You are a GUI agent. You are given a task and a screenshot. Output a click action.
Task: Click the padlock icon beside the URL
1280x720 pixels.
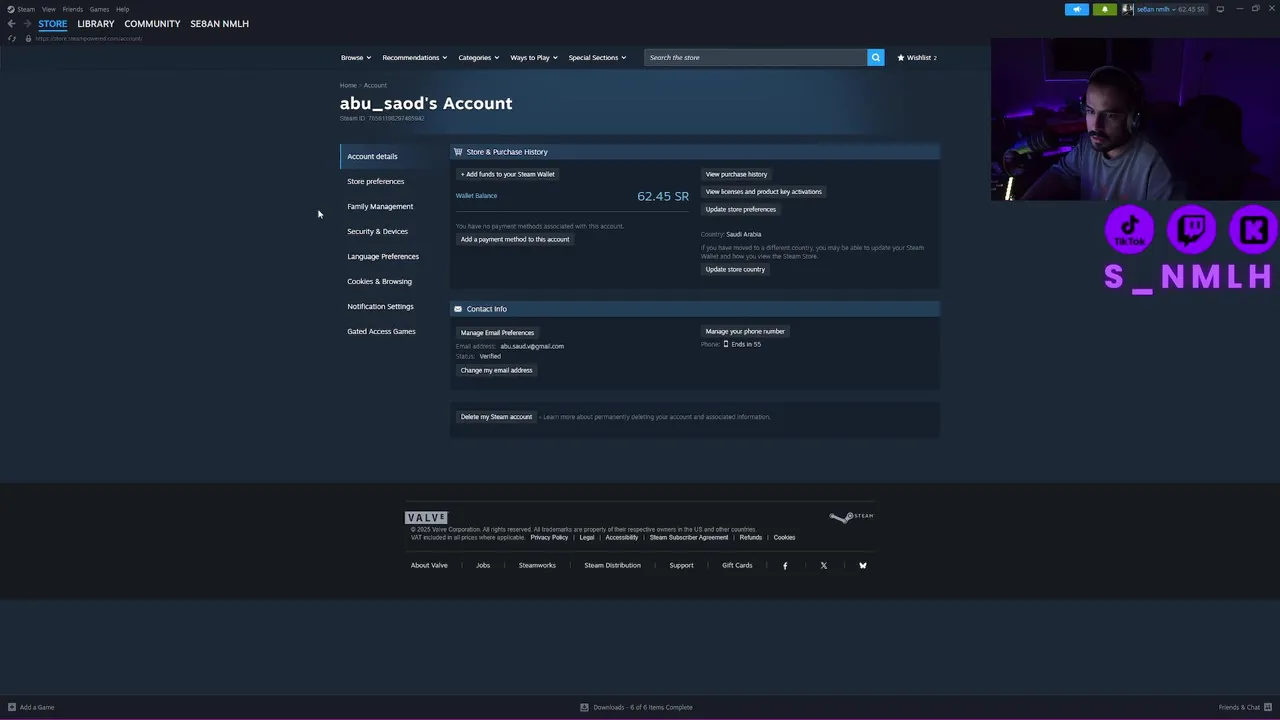28,38
